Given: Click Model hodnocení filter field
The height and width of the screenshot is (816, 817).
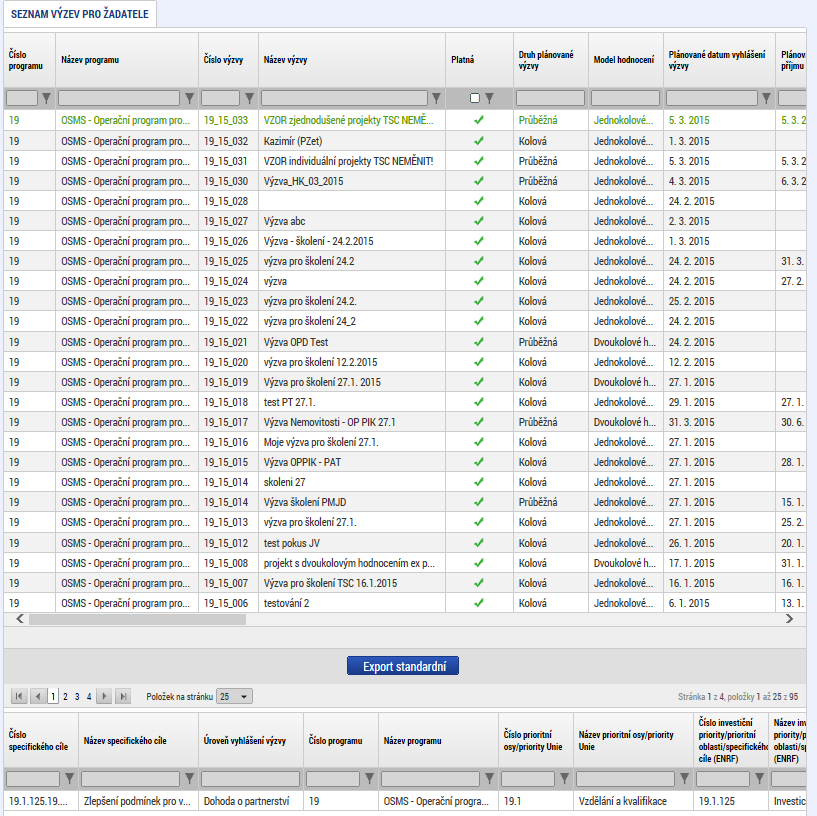Looking at the screenshot, I should coord(625,98).
